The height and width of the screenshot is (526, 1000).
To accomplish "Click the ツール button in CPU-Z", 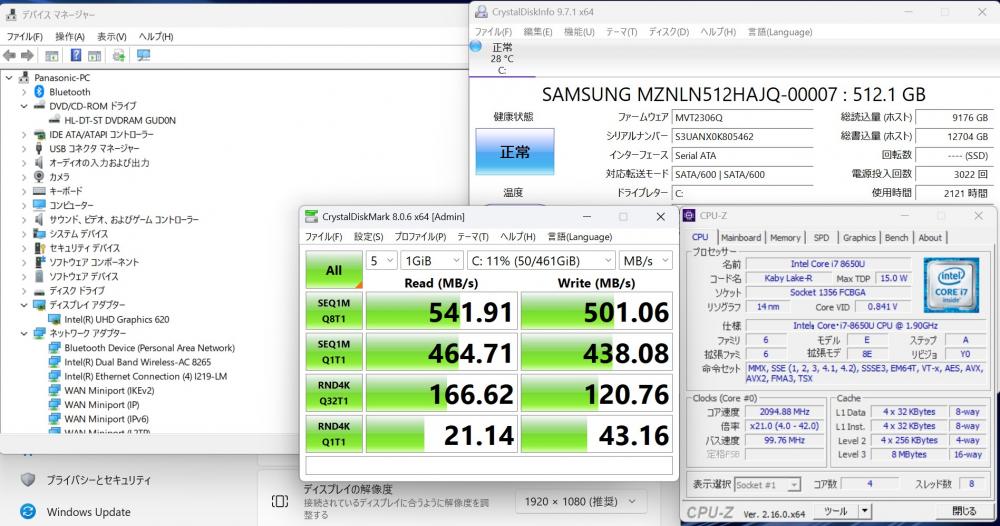I will pyautogui.click(x=835, y=511).
